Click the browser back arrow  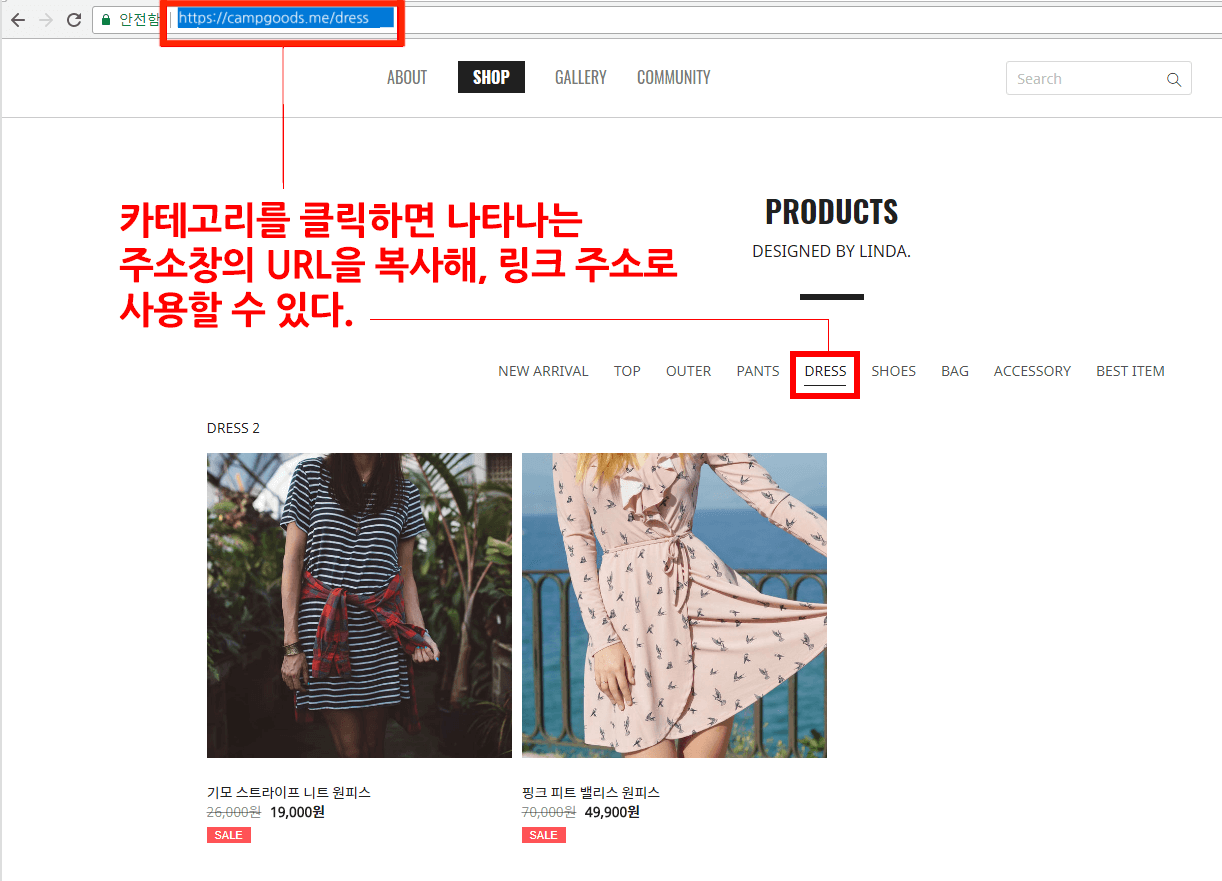17,19
